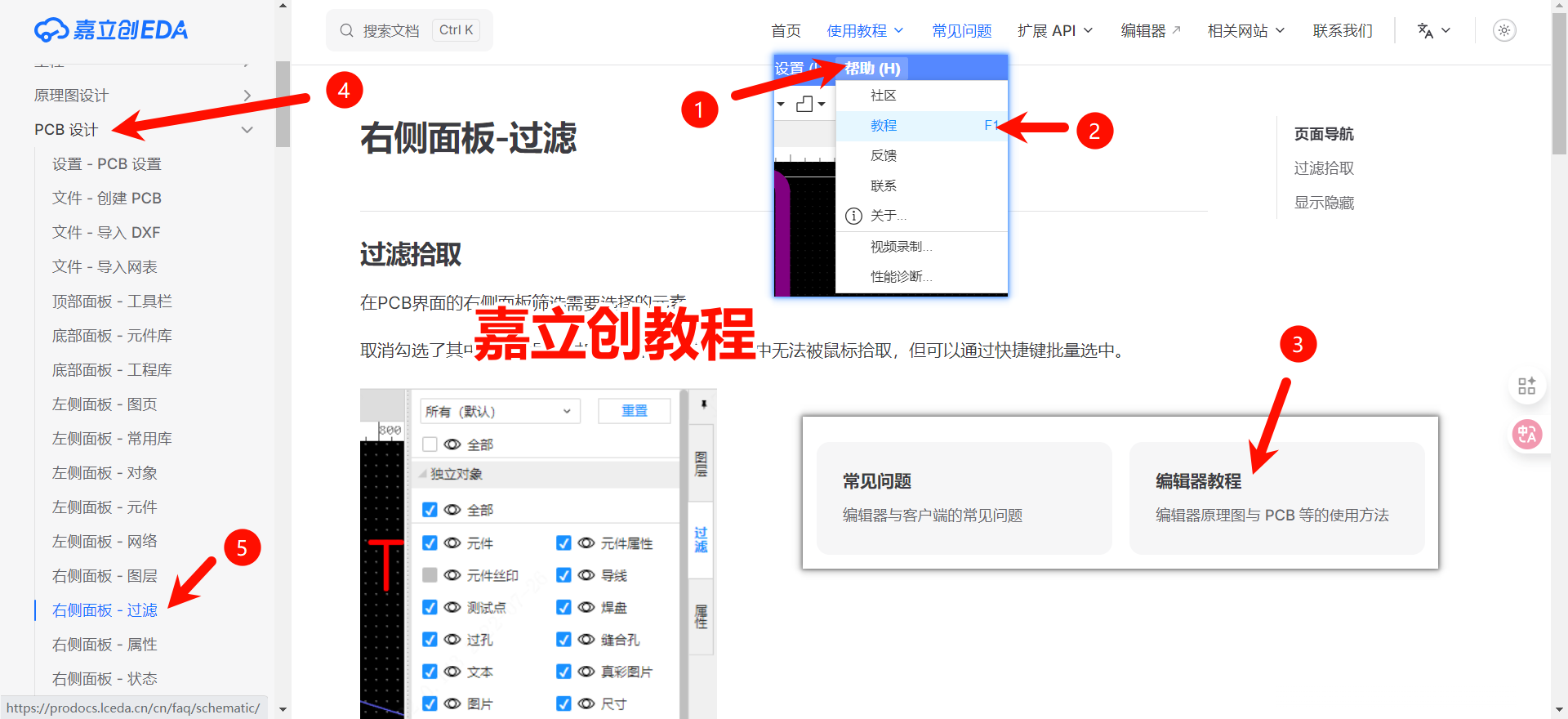The height and width of the screenshot is (719, 1568).
Task: Click the board outline tool icon
Action: tap(804, 104)
